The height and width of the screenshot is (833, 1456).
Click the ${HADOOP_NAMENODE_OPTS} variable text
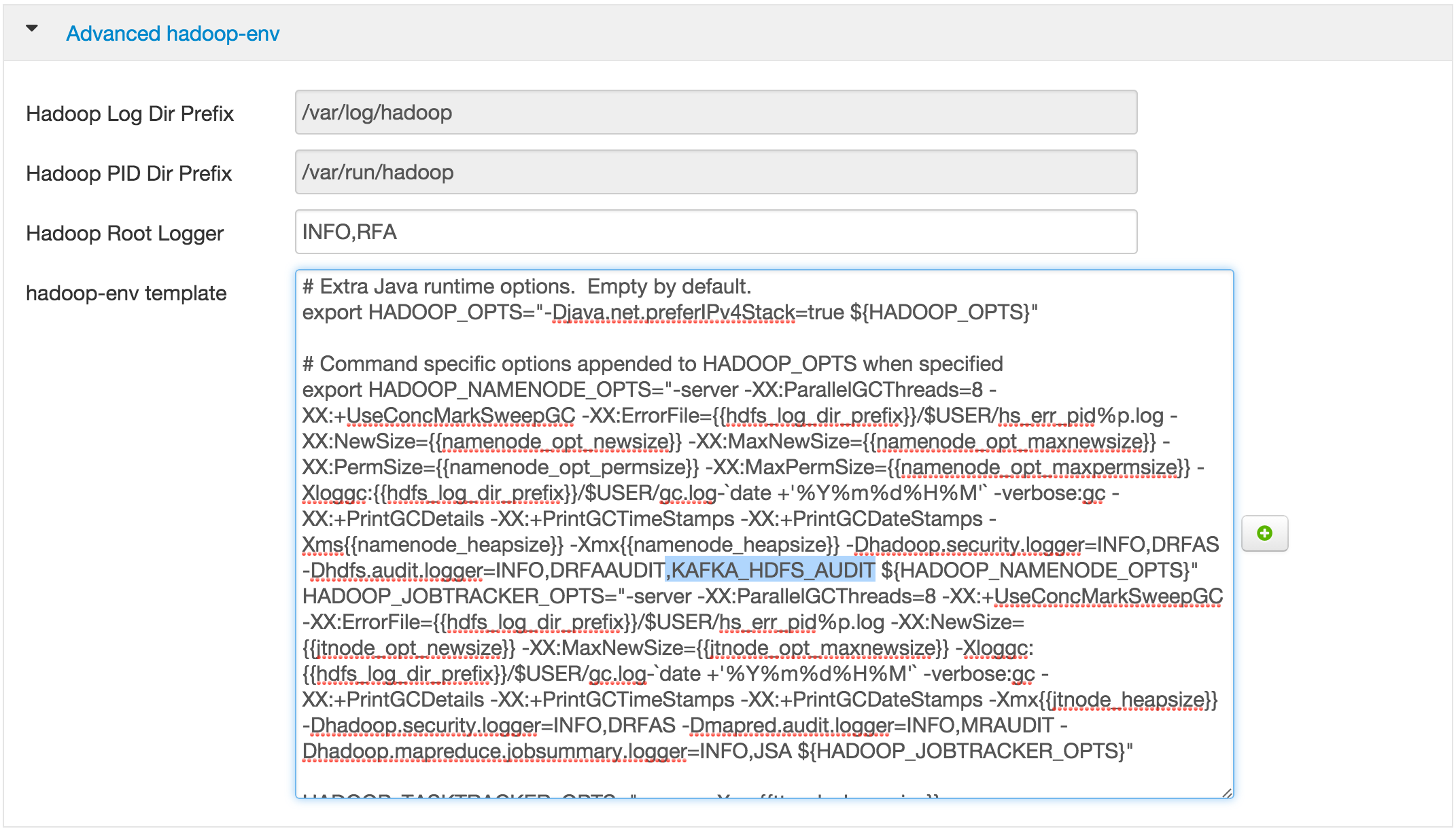point(1035,570)
